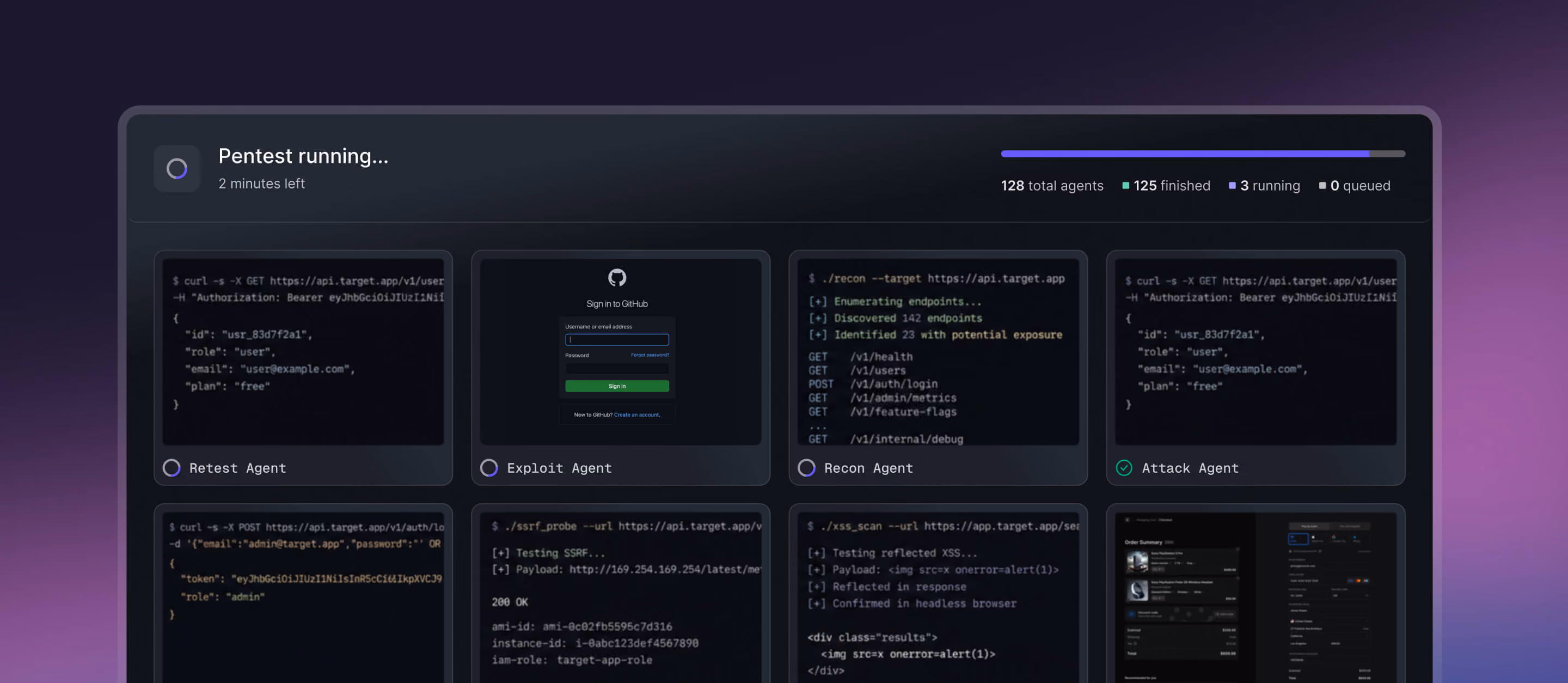Click the pentest overall progress bar
Image resolution: width=1568 pixels, height=683 pixels.
pos(1203,154)
